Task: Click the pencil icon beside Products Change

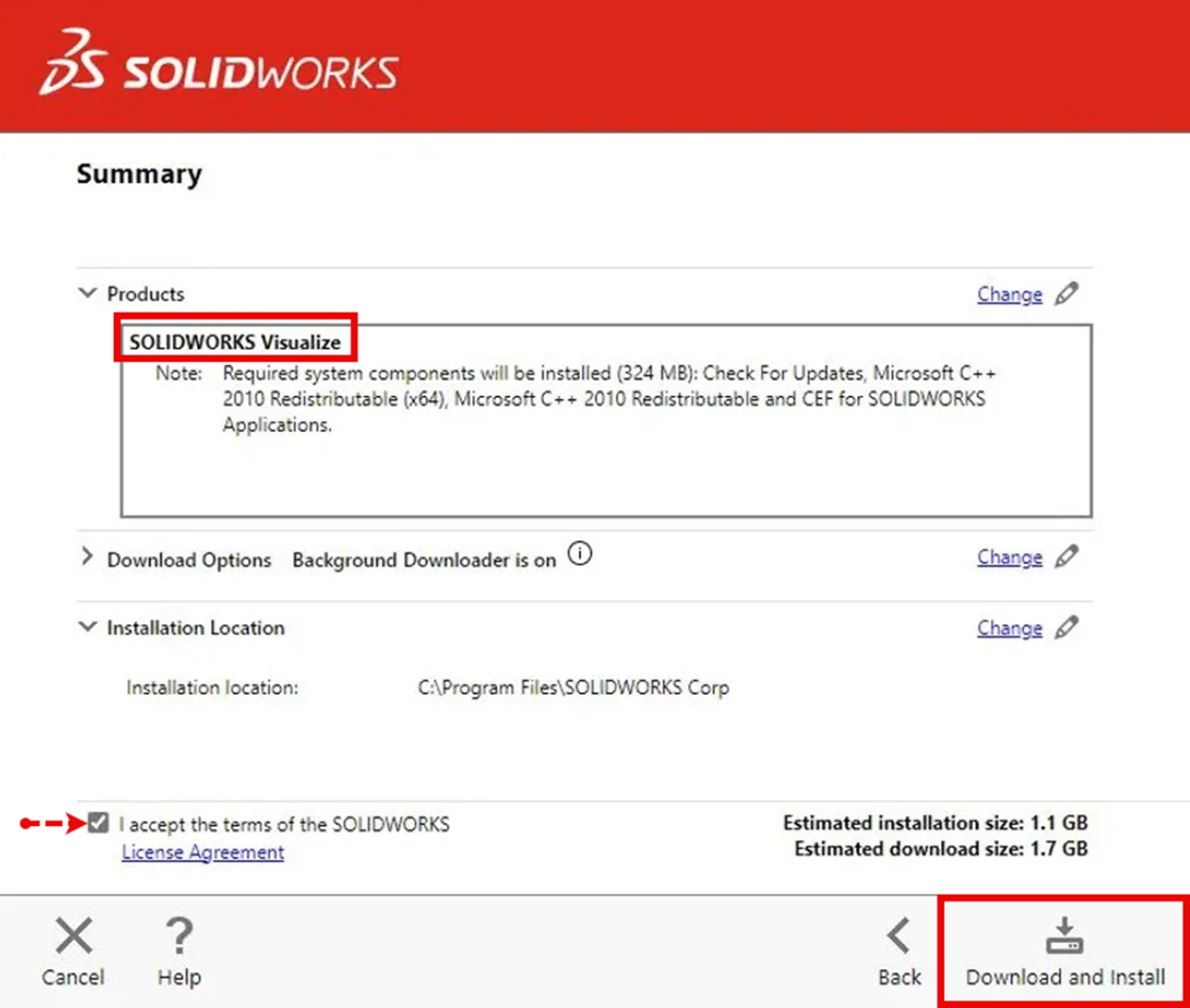Action: coord(1066,294)
